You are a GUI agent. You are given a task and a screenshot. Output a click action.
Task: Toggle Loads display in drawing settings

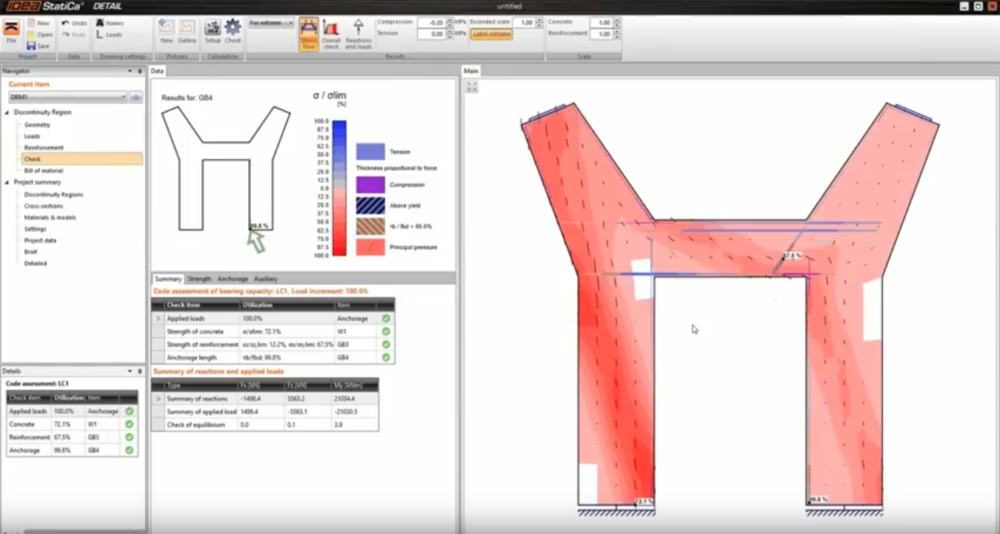110,34
